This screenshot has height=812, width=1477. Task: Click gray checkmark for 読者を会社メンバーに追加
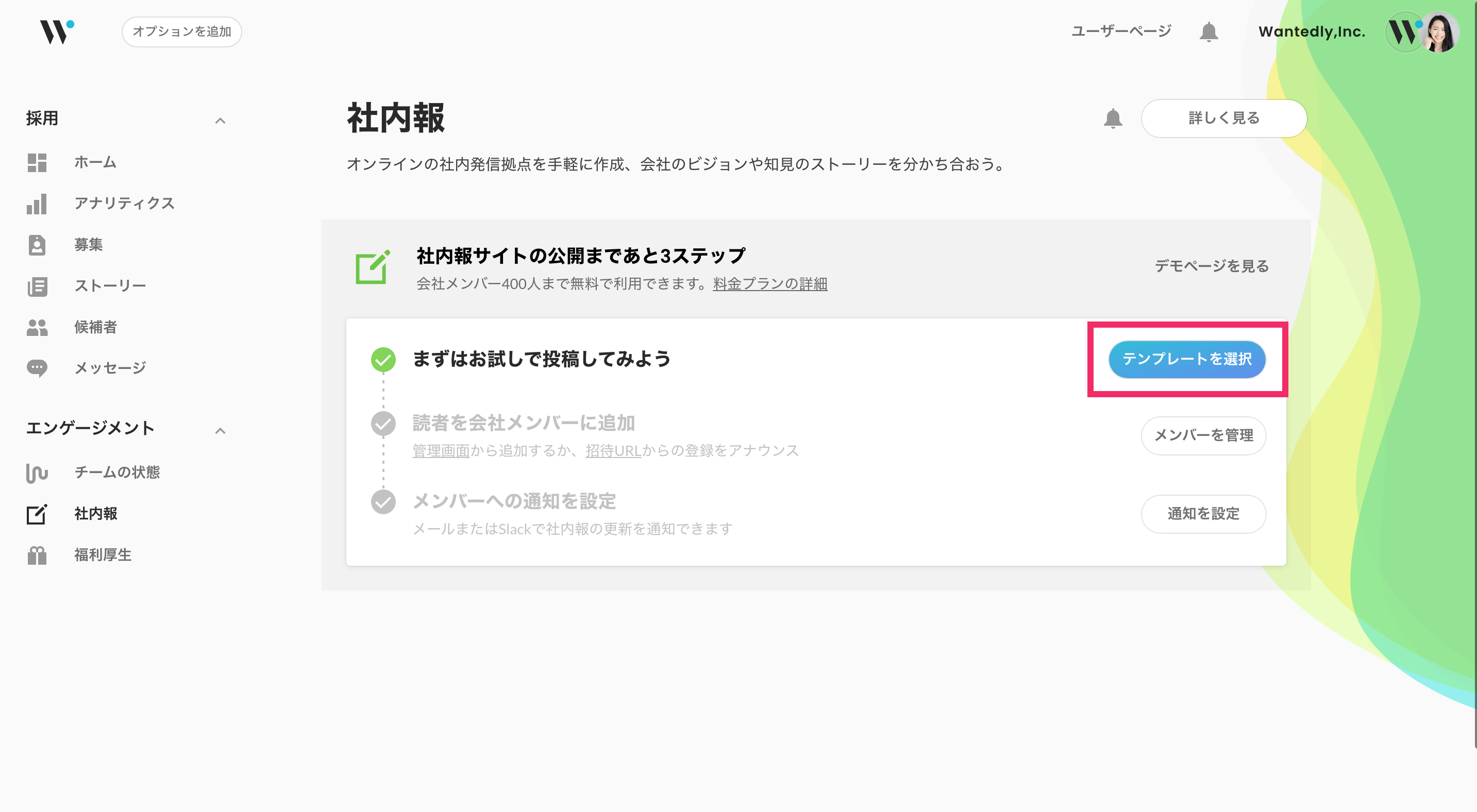(383, 424)
